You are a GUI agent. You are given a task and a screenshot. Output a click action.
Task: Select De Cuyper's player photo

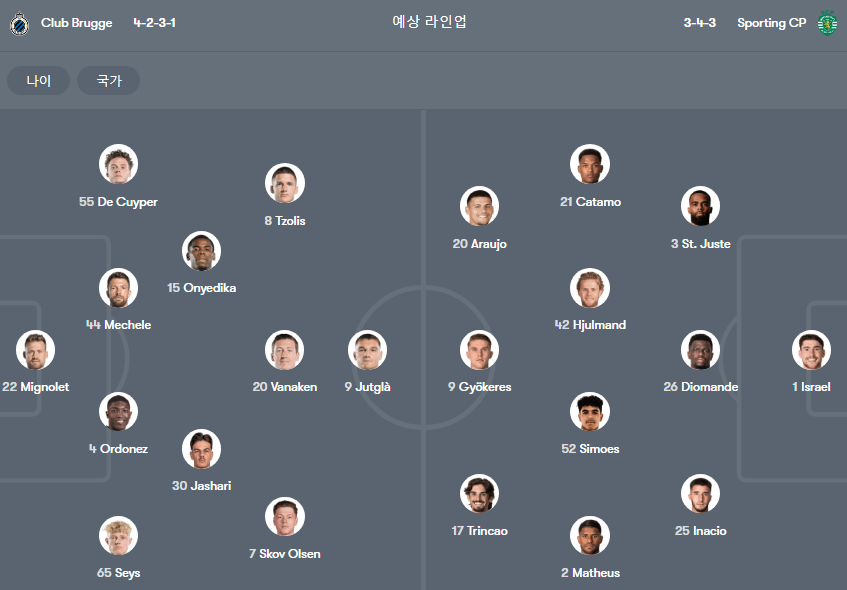118,164
